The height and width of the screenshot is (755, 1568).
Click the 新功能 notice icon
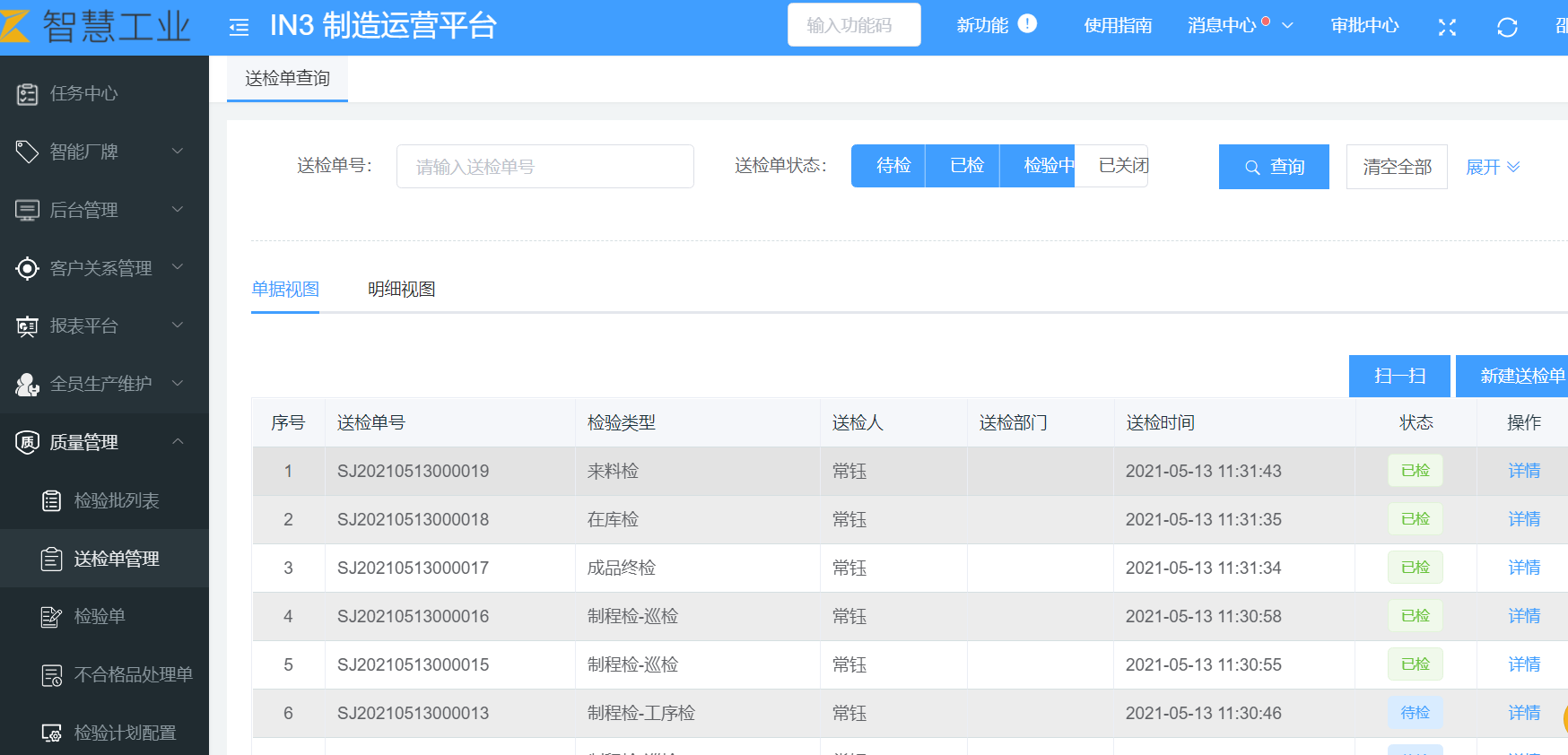(x=1027, y=24)
